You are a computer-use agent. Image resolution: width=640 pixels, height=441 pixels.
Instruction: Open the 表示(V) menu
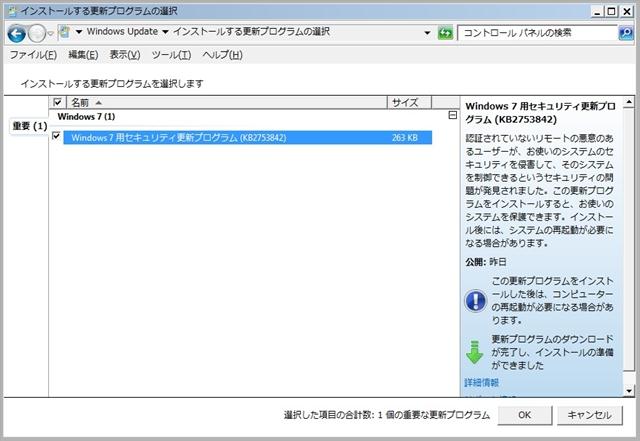pyautogui.click(x=124, y=55)
